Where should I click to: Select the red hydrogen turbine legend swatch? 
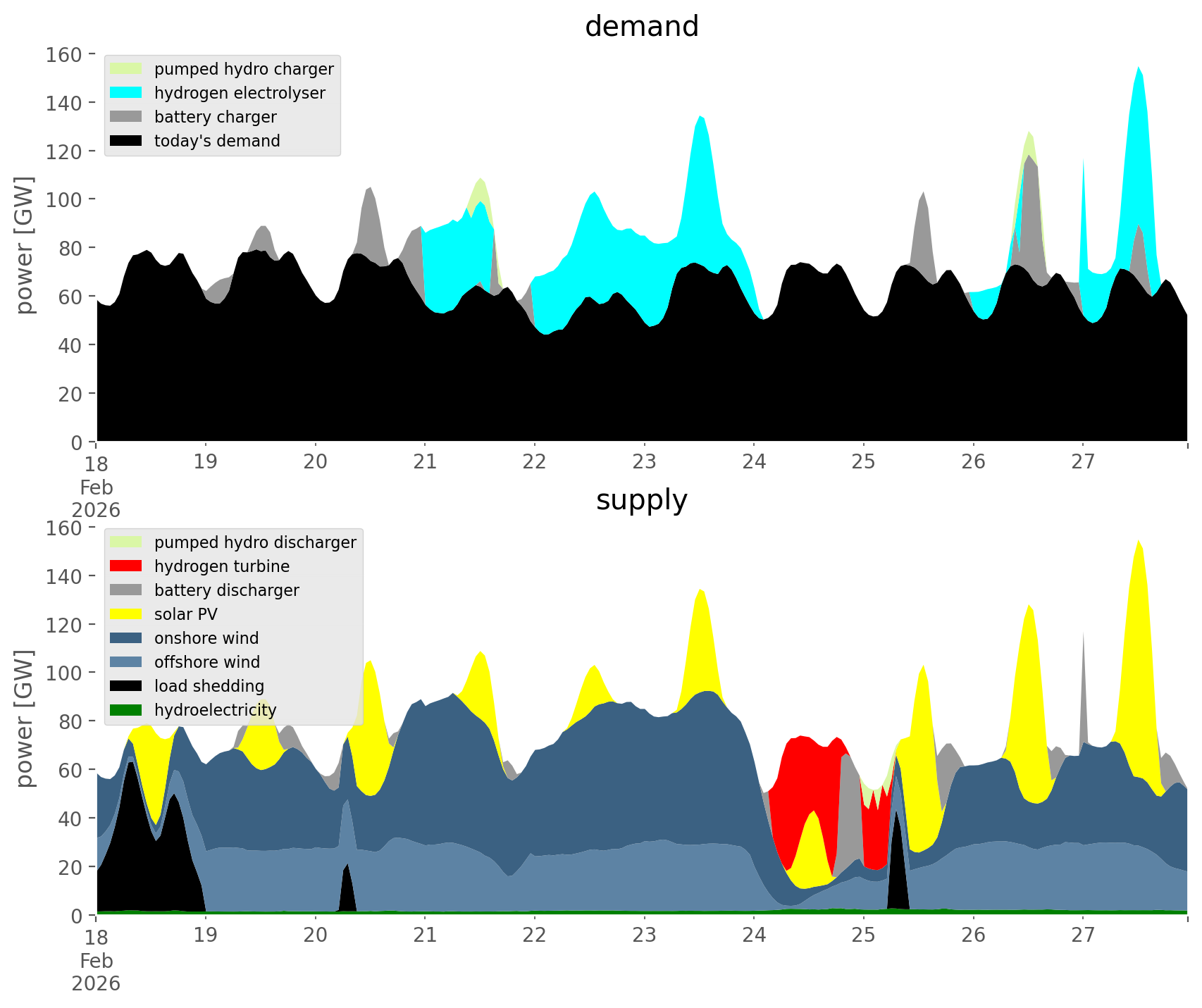[x=126, y=566]
